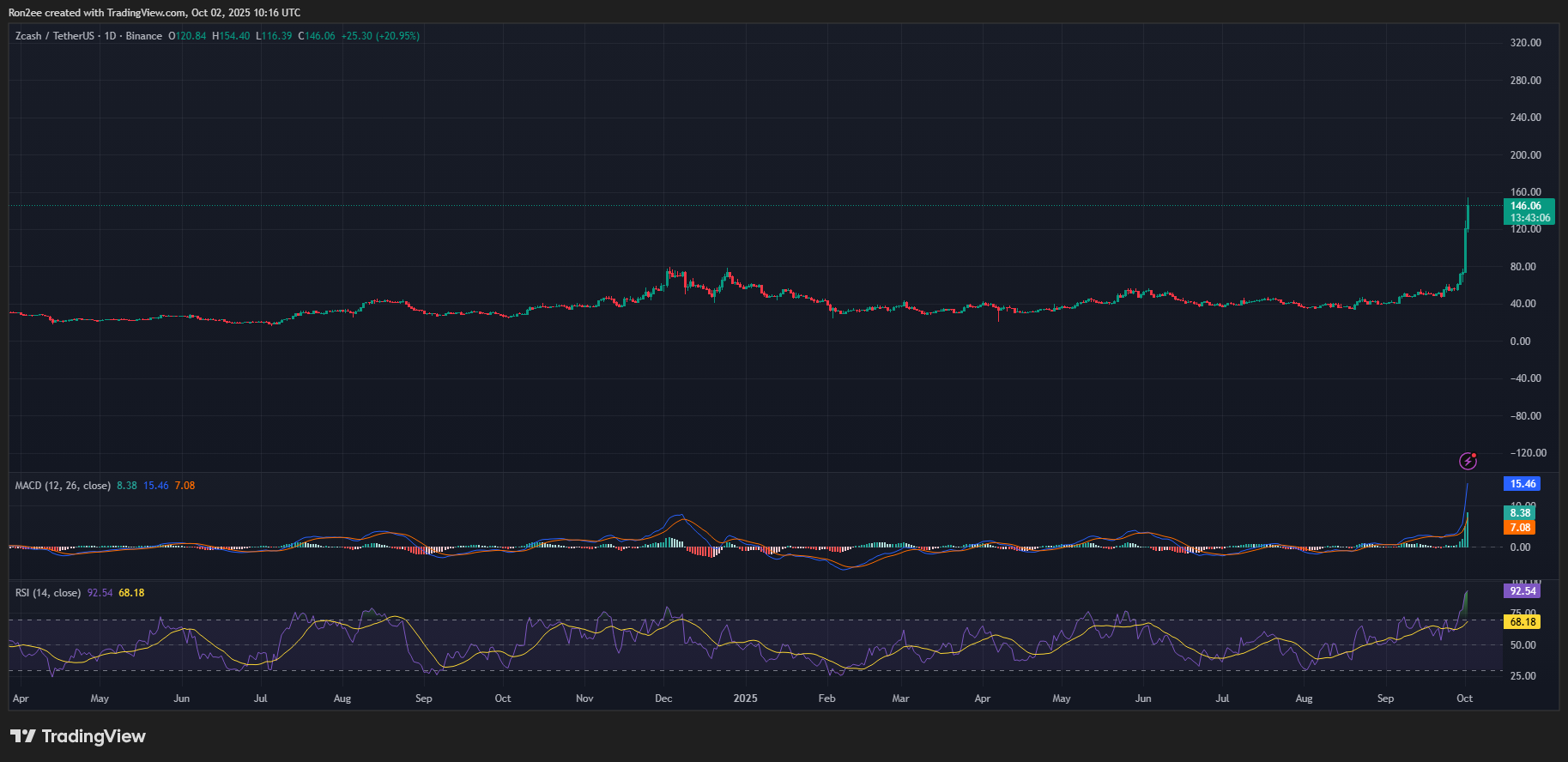Screen dimensions: 1568x762
Task: Click the tall green candle at chart's right edge
Action: pyautogui.click(x=1465, y=245)
